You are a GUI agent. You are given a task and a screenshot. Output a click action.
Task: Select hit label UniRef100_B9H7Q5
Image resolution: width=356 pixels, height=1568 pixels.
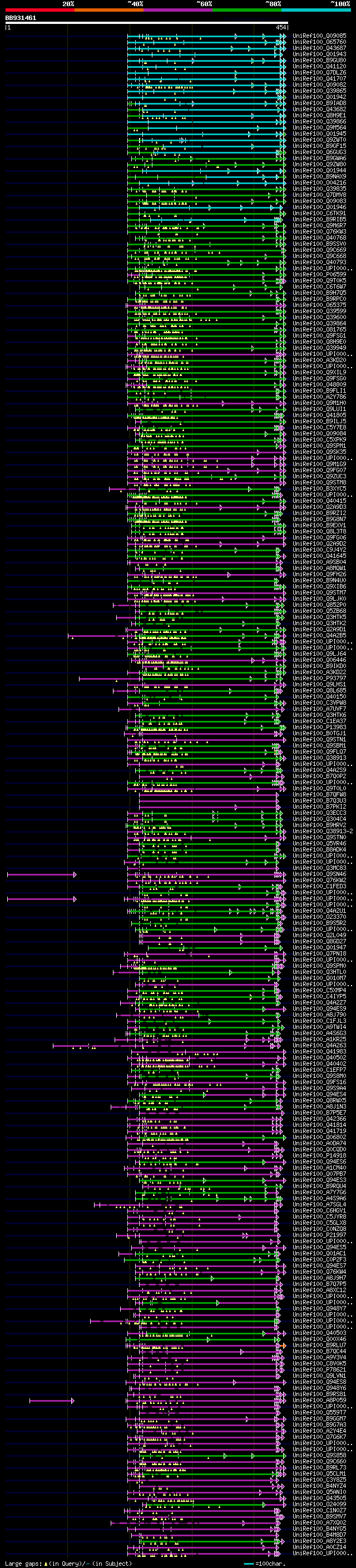(x=319, y=293)
